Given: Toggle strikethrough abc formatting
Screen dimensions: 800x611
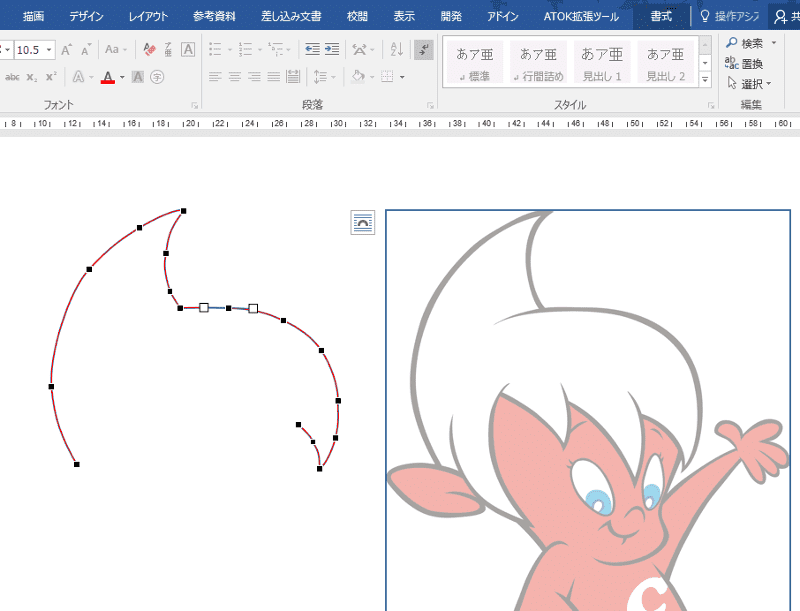Looking at the screenshot, I should pyautogui.click(x=12, y=77).
